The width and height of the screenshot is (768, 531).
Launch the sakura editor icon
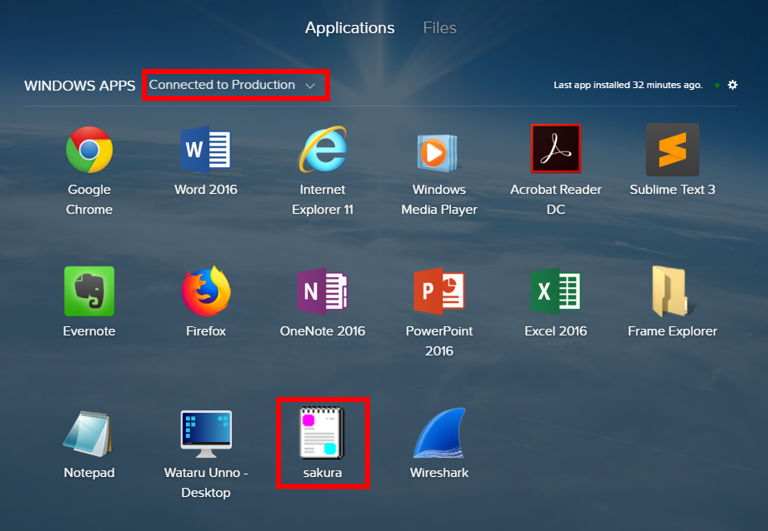tap(322, 433)
